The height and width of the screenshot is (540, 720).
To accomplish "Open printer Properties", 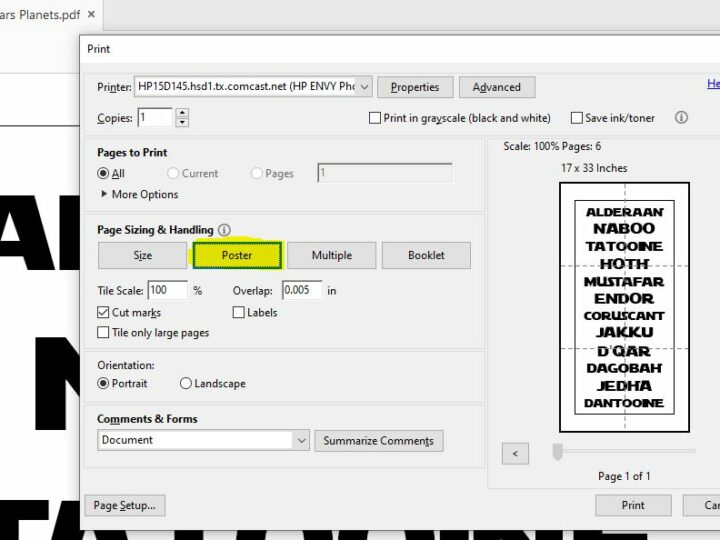I will [x=415, y=87].
